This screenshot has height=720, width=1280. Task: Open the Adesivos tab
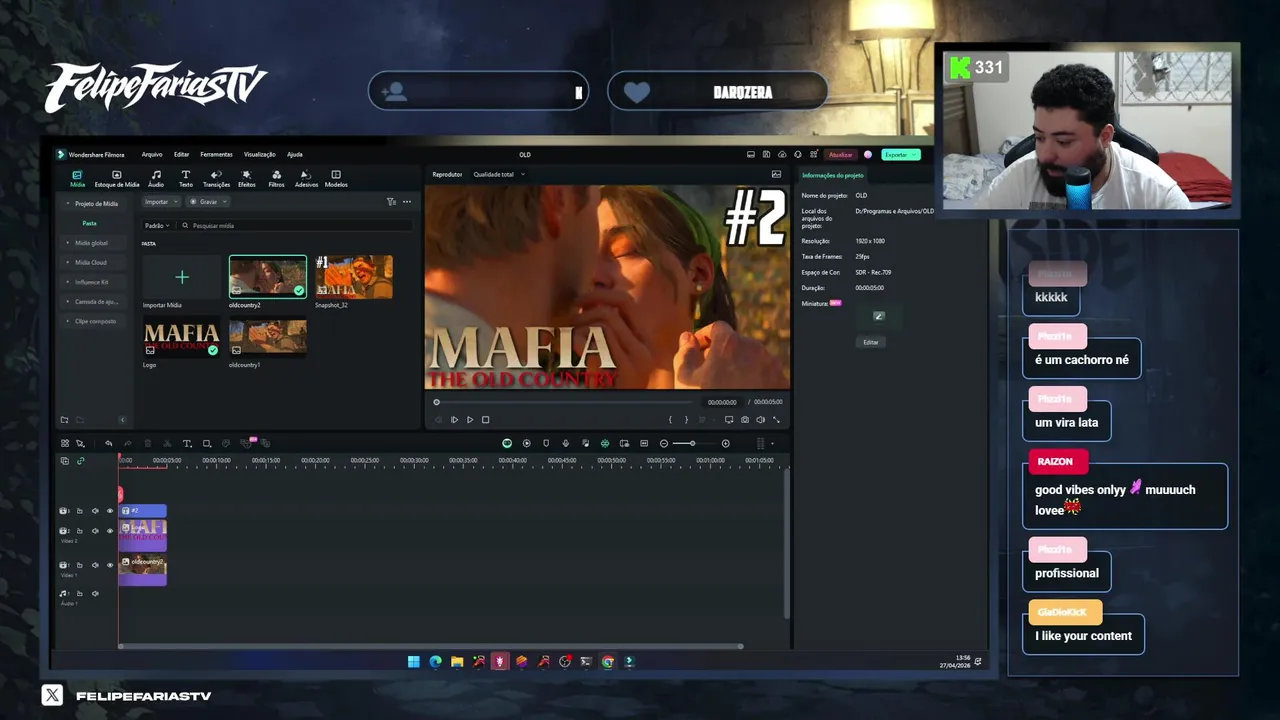point(306,178)
